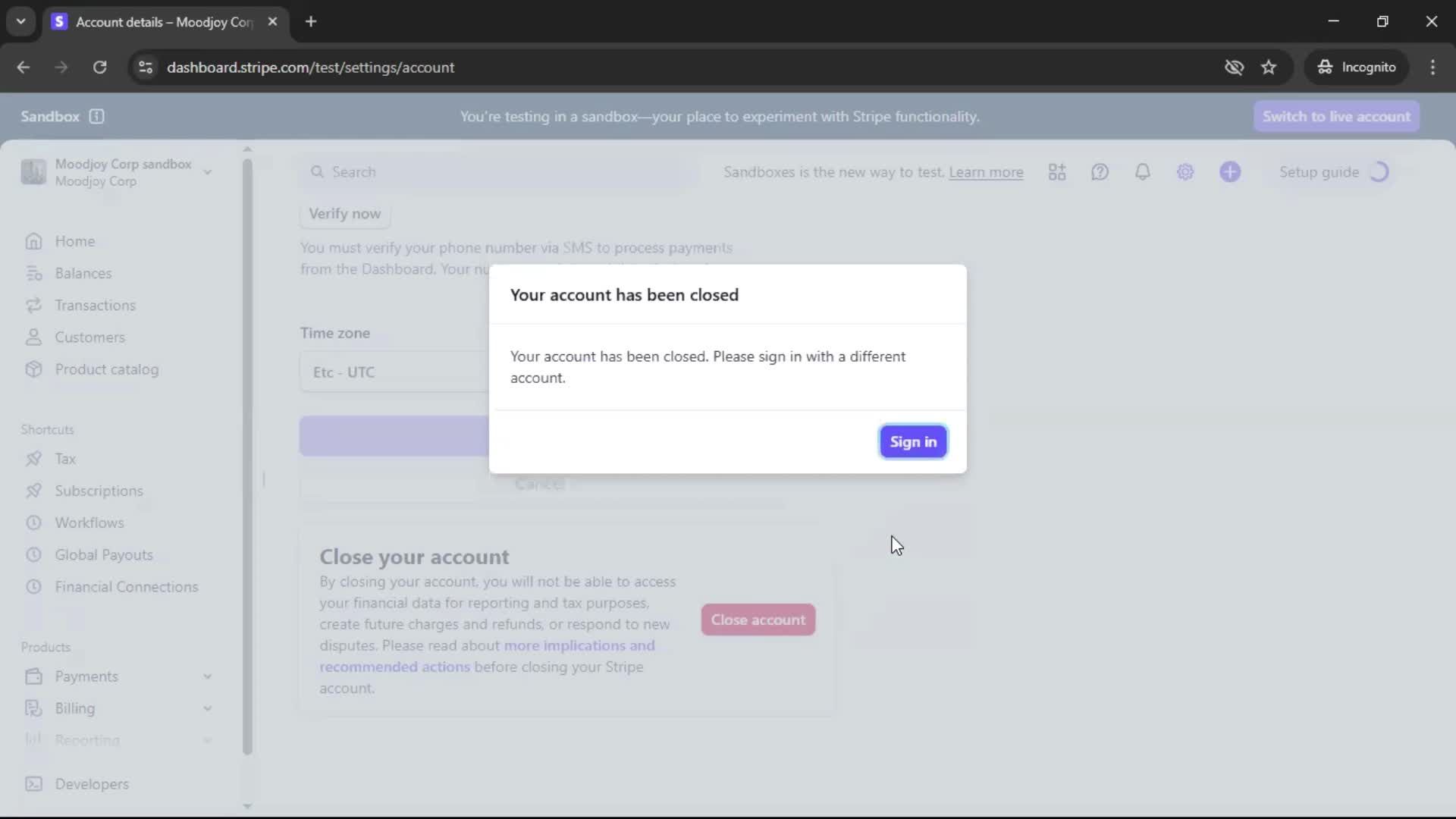Open the Learn more link
This screenshot has height=819, width=1456.
click(x=986, y=172)
